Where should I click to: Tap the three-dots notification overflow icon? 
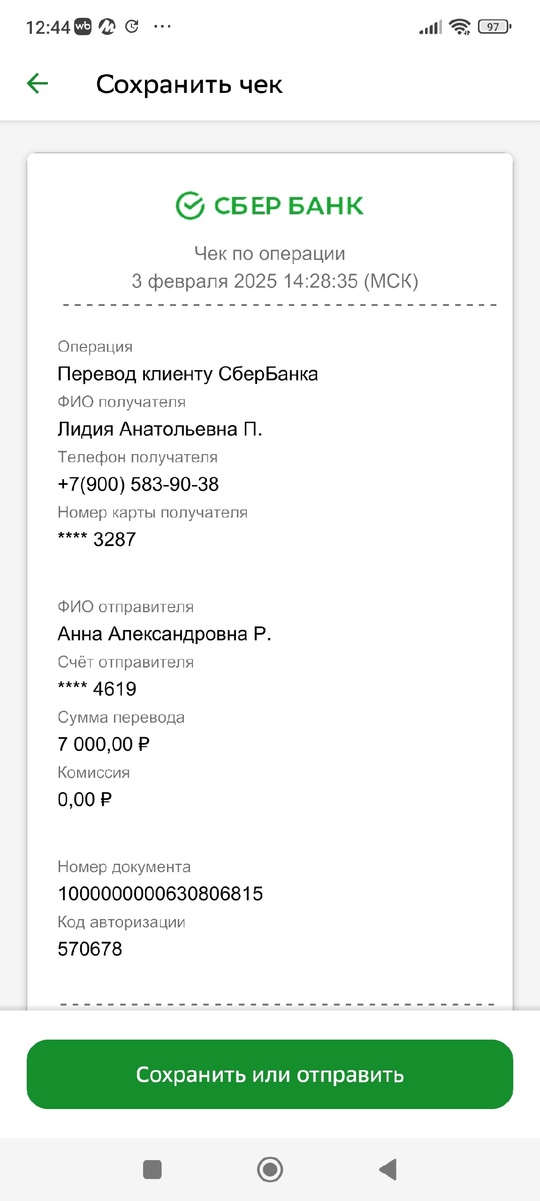pyautogui.click(x=163, y=27)
